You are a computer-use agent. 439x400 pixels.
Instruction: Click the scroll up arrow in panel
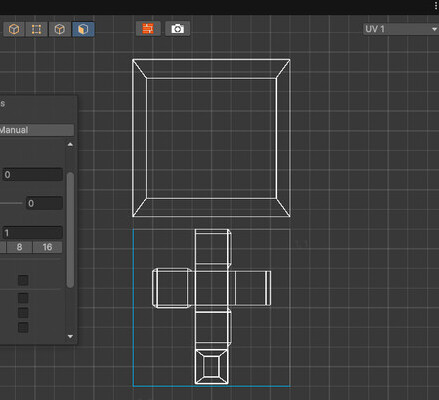coord(70,144)
